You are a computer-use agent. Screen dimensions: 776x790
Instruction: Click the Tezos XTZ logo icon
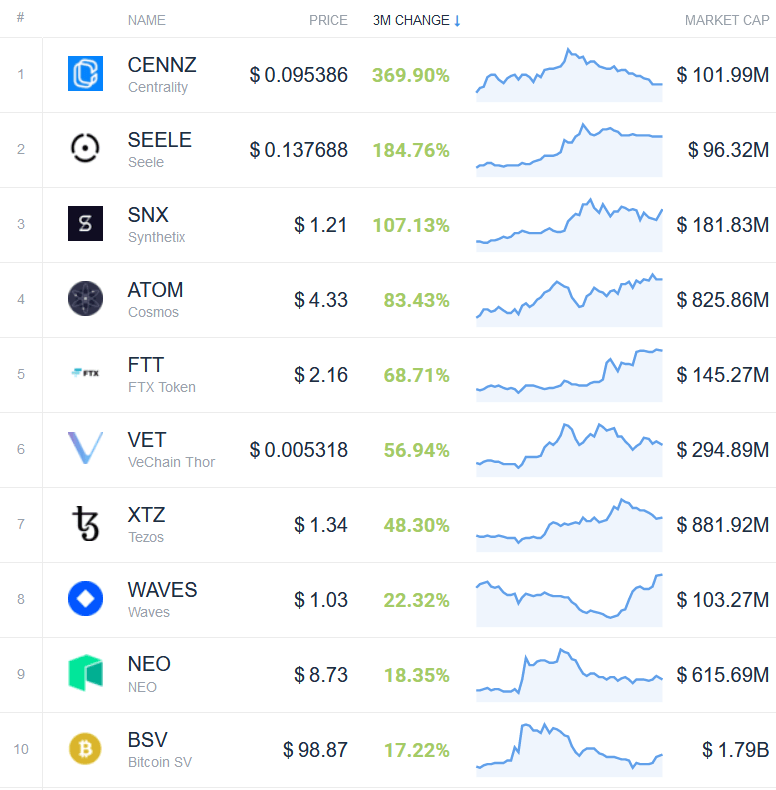(85, 523)
